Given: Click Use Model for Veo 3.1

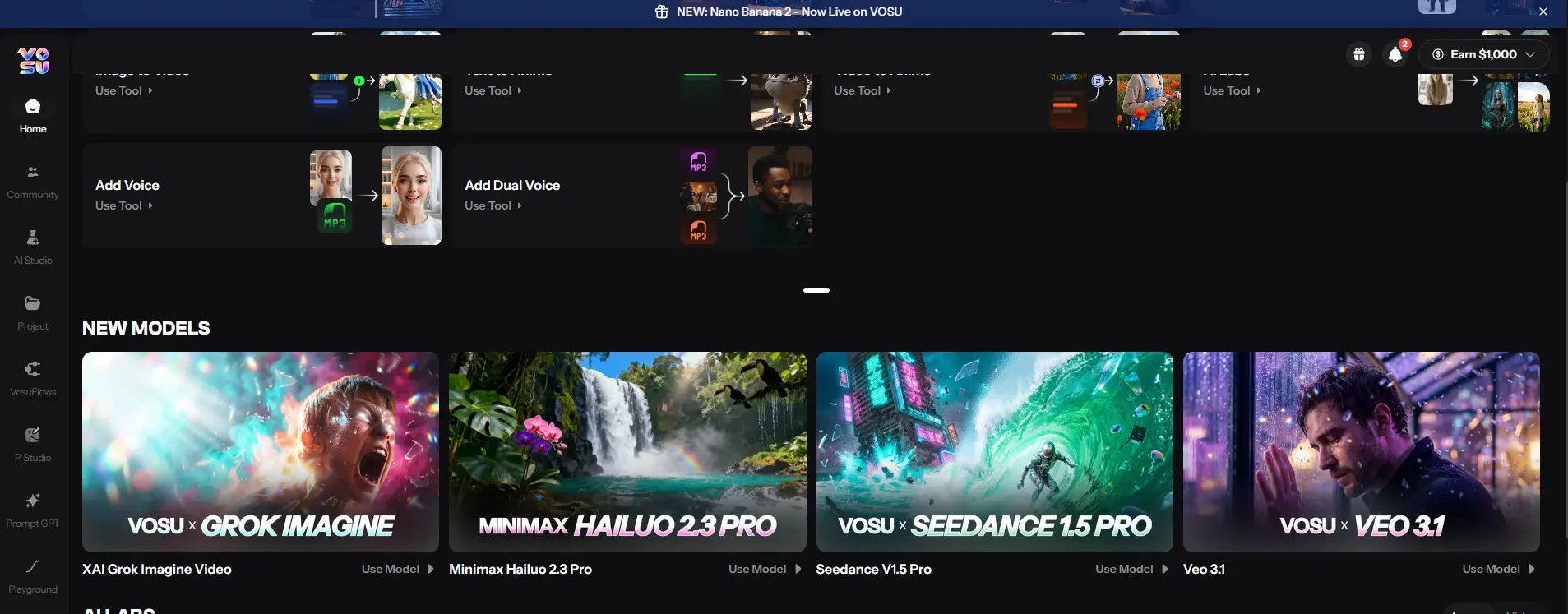Looking at the screenshot, I should tap(1499, 569).
